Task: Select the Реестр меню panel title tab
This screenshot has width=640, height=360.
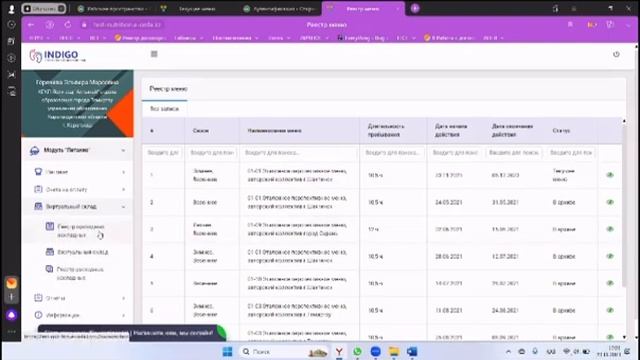Action: click(x=168, y=89)
